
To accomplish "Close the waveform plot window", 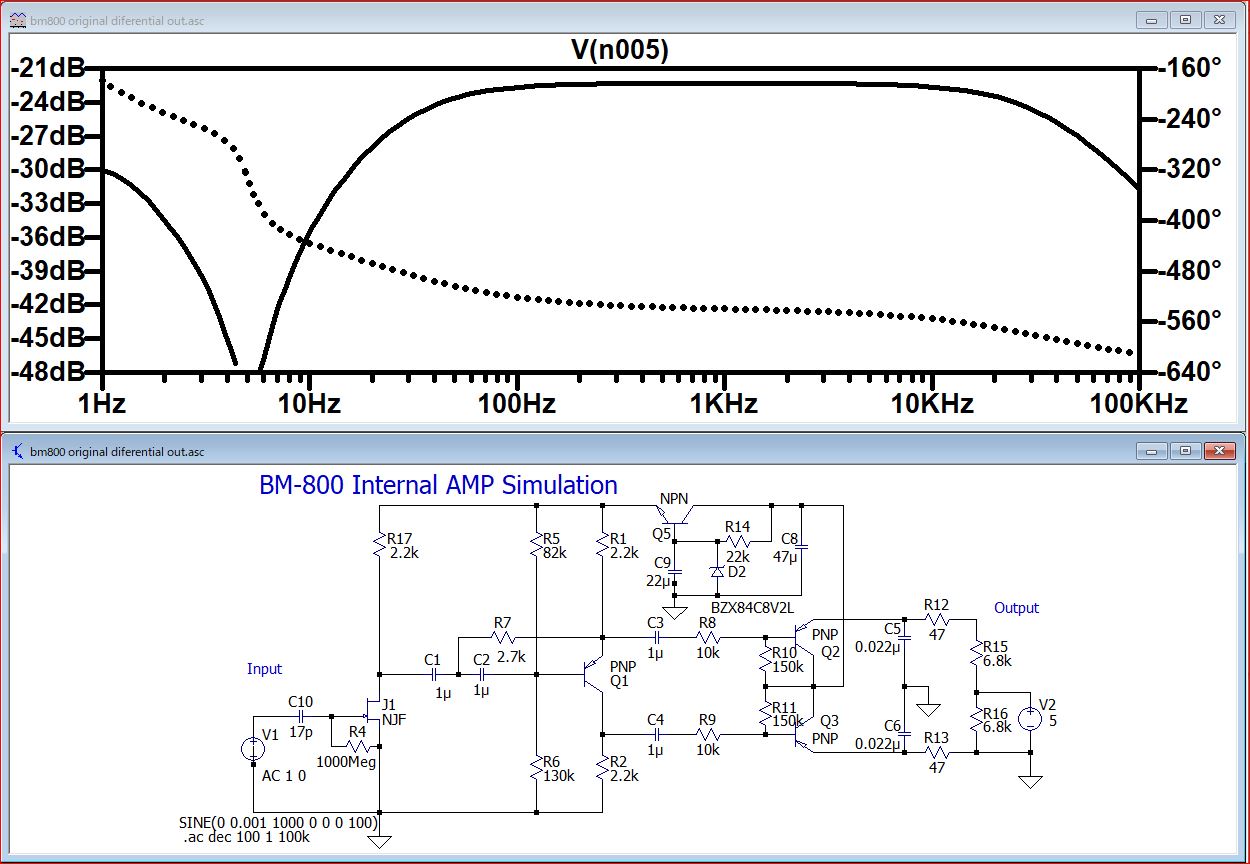I will 1219,19.
